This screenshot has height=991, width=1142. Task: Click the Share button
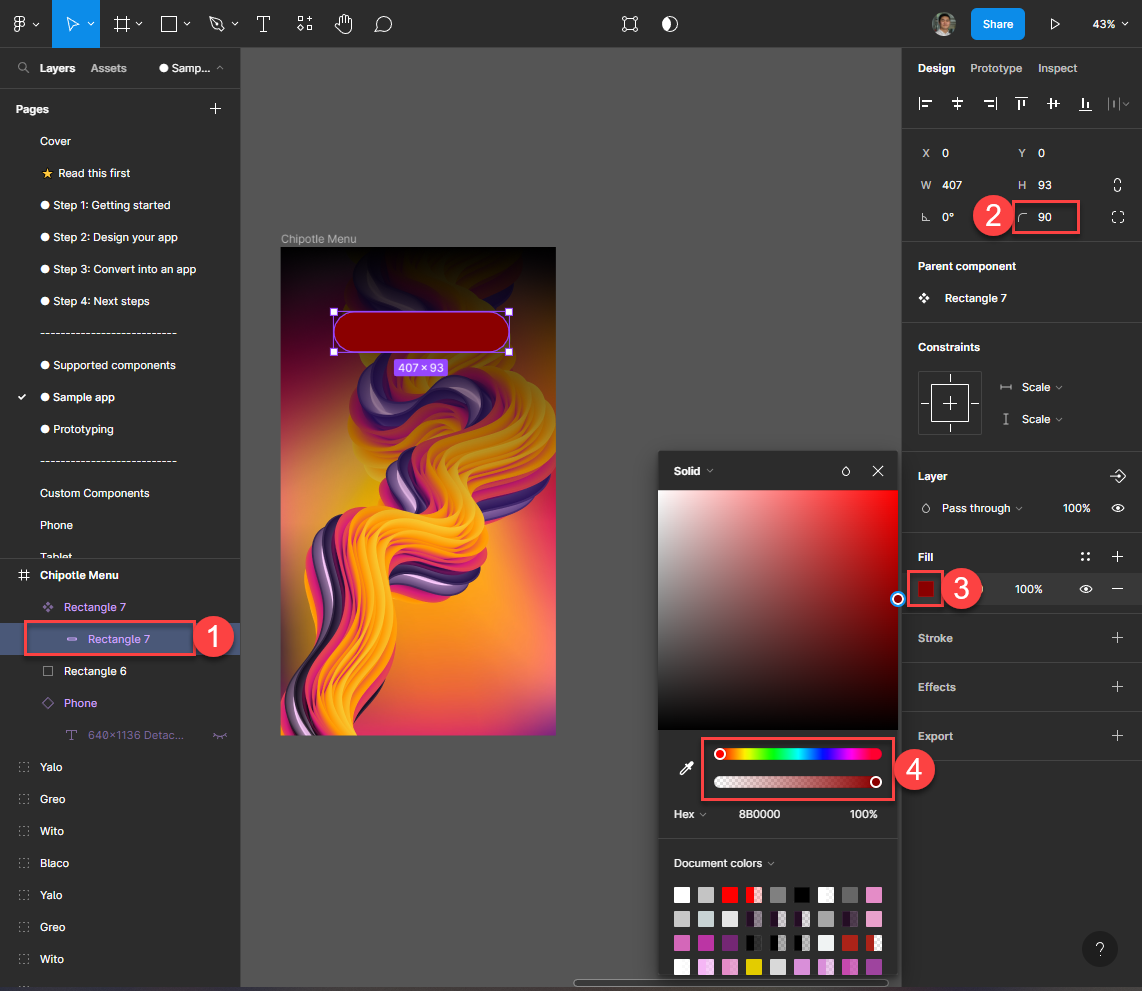pyautogui.click(x=997, y=23)
